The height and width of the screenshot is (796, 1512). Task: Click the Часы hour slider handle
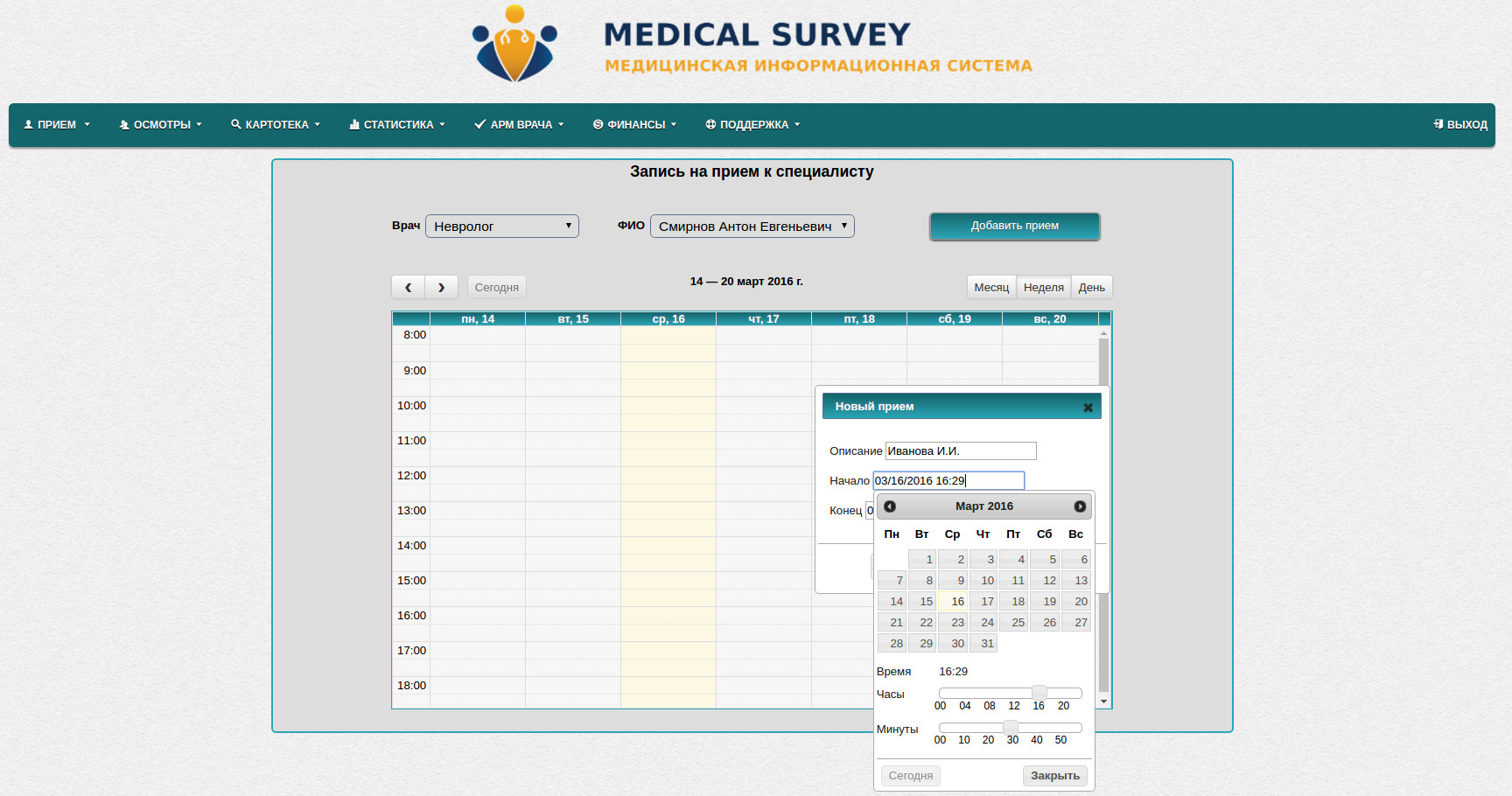tap(1039, 693)
